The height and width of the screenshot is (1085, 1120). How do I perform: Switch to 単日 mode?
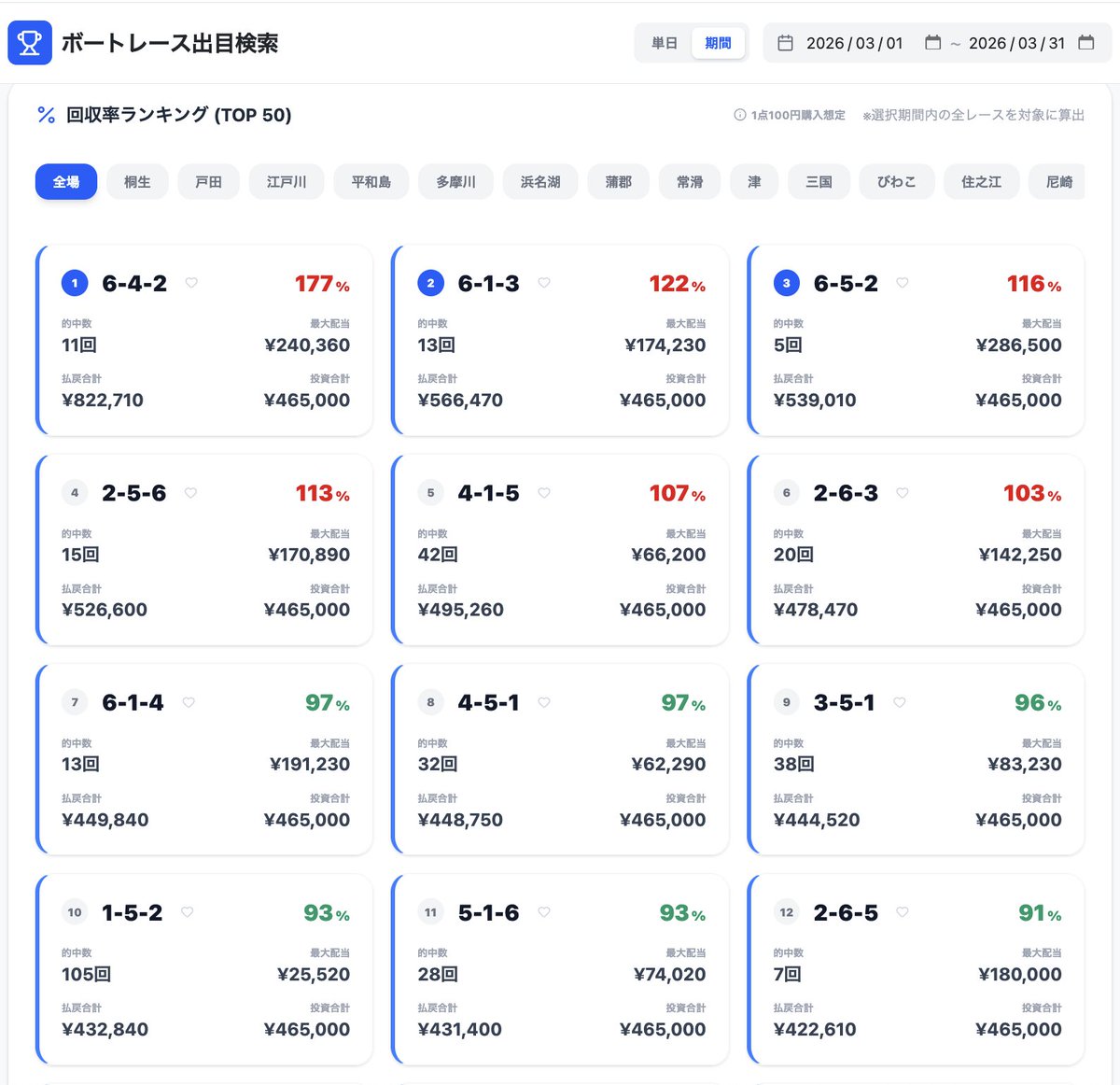664,42
